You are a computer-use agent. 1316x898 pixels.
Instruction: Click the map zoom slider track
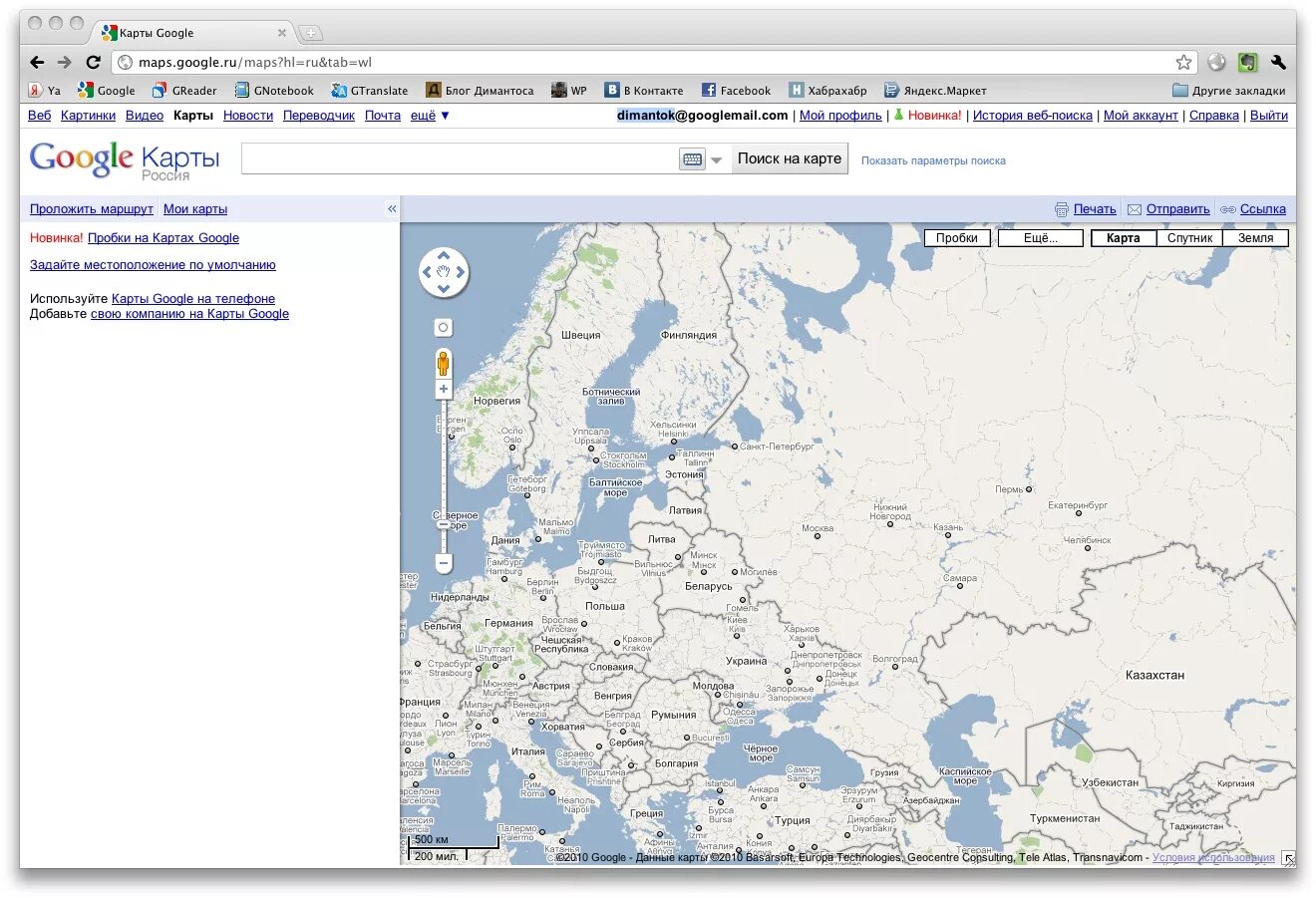point(444,476)
